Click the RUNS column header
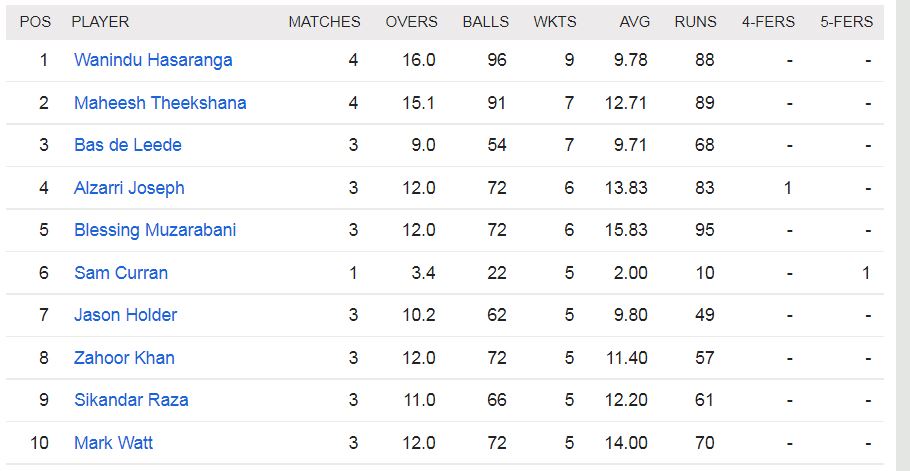Image resolution: width=910 pixels, height=471 pixels. pyautogui.click(x=695, y=22)
